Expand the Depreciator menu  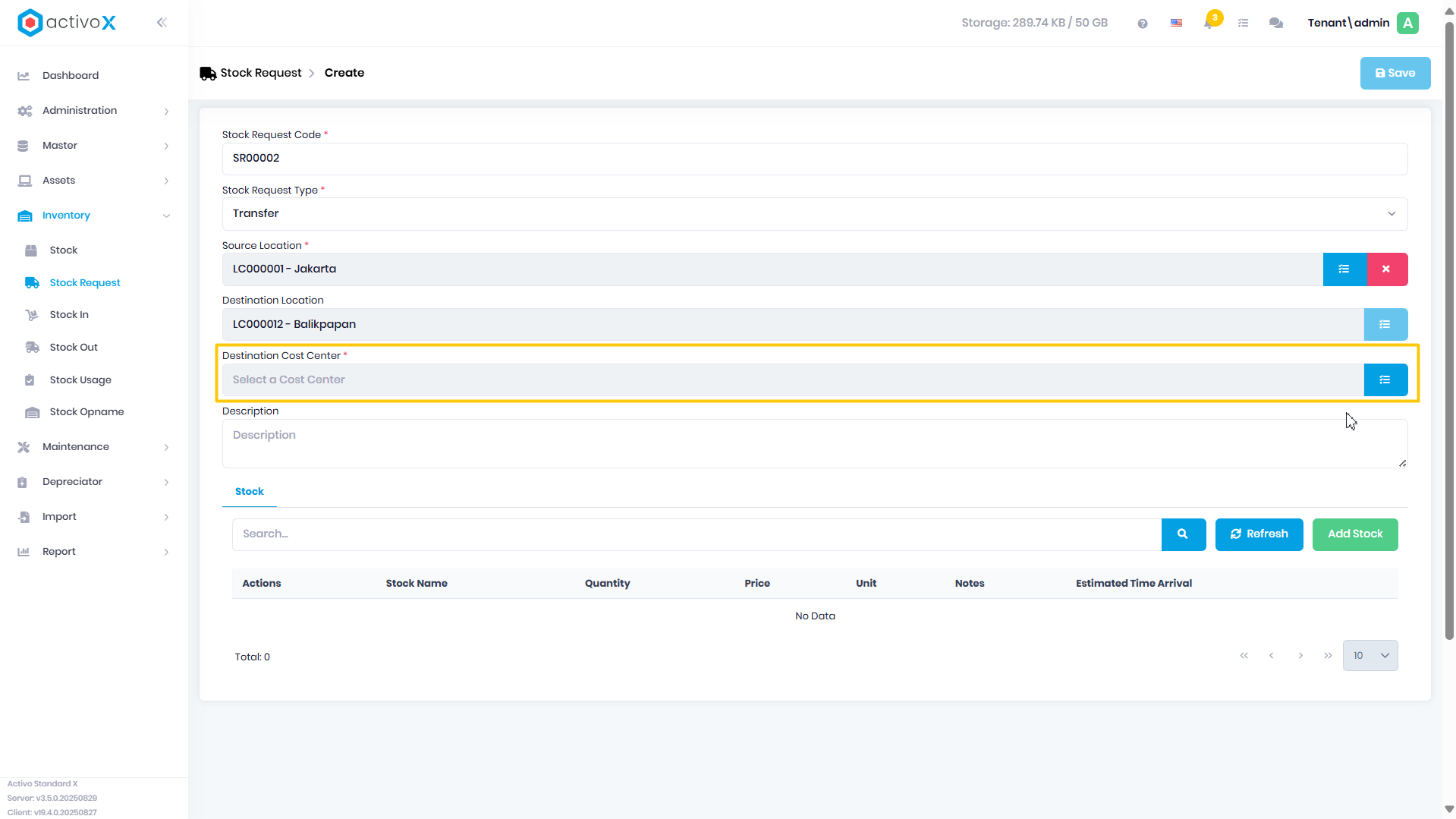point(166,483)
